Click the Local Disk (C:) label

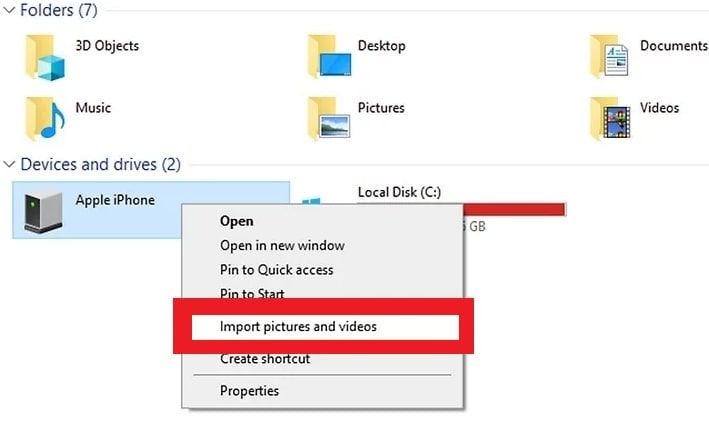click(x=399, y=192)
